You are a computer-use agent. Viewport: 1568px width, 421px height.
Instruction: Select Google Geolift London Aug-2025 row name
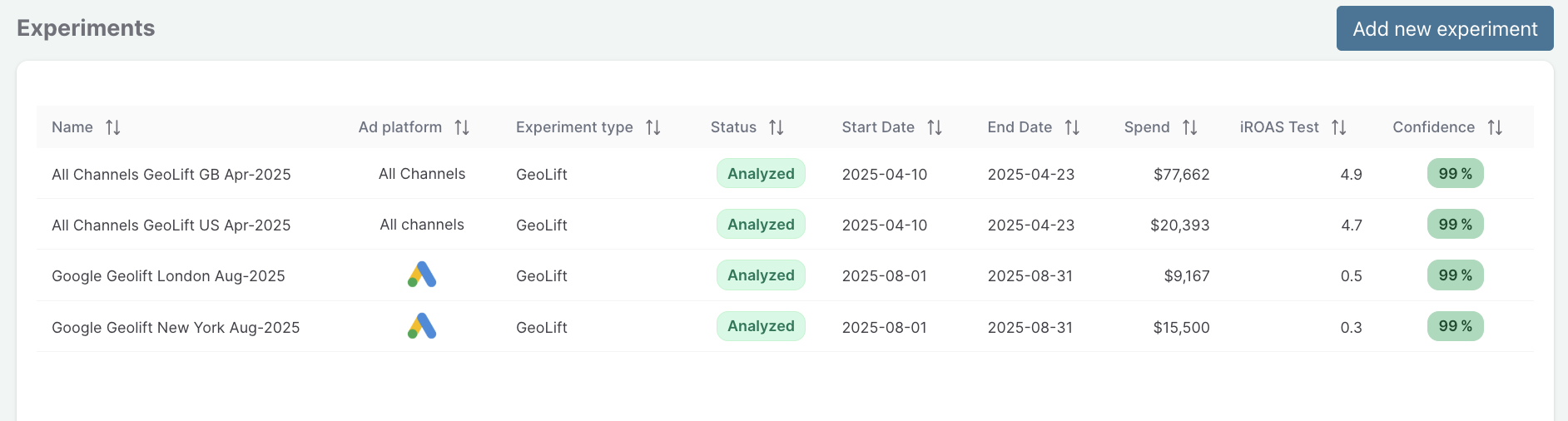click(x=168, y=275)
